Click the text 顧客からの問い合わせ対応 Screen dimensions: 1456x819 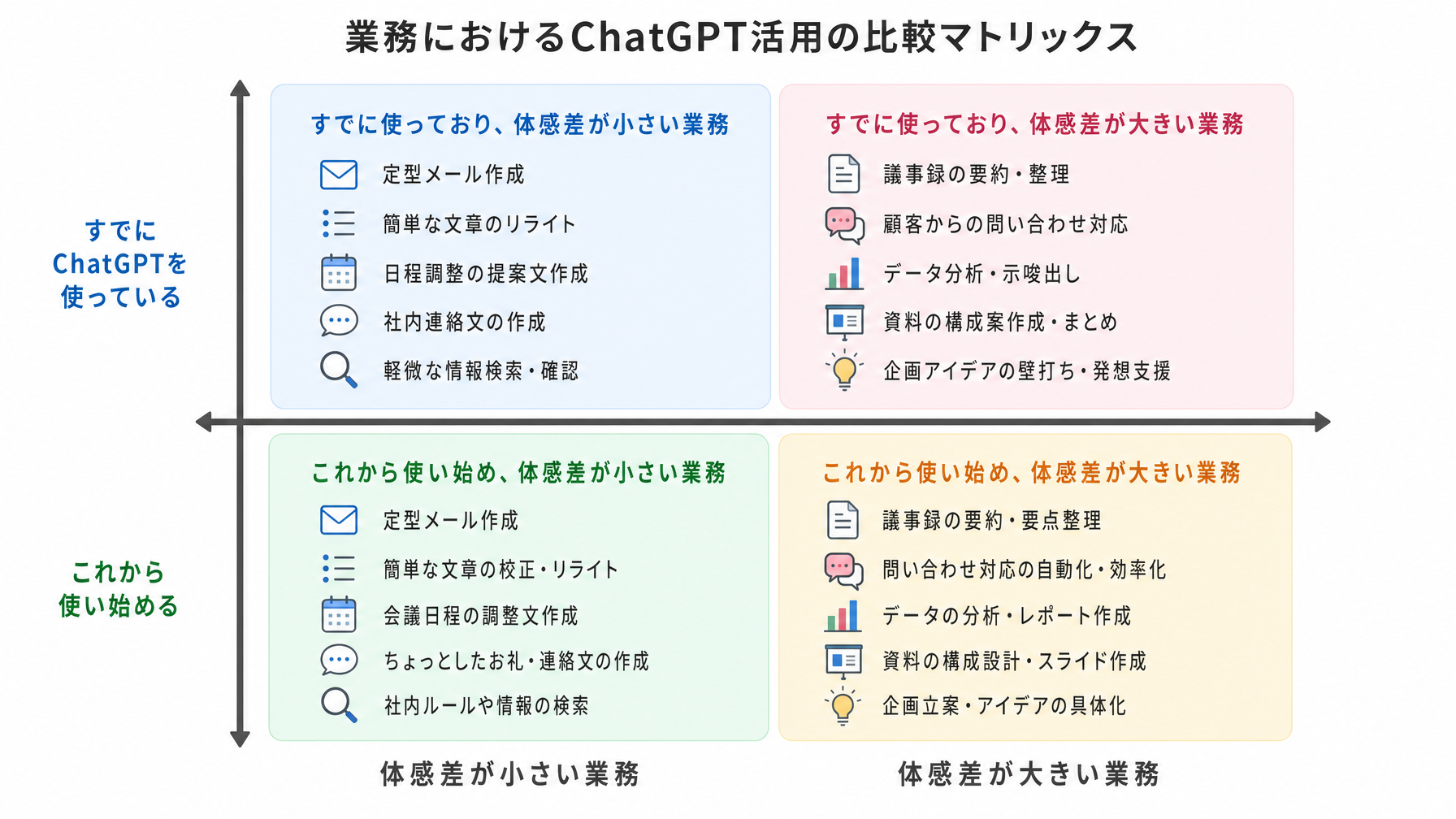pos(1006,224)
